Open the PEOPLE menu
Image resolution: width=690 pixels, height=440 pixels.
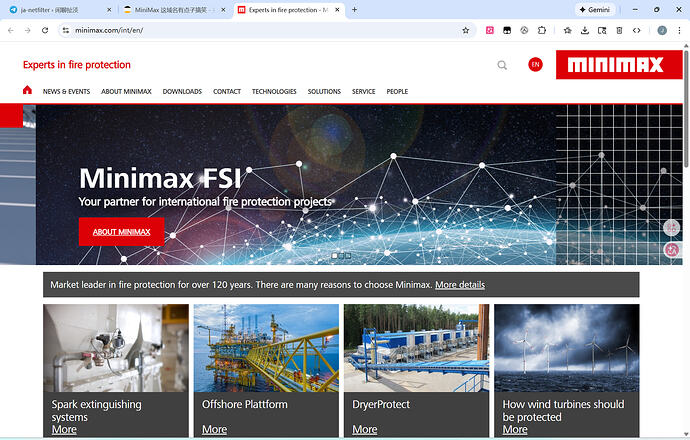coord(397,92)
